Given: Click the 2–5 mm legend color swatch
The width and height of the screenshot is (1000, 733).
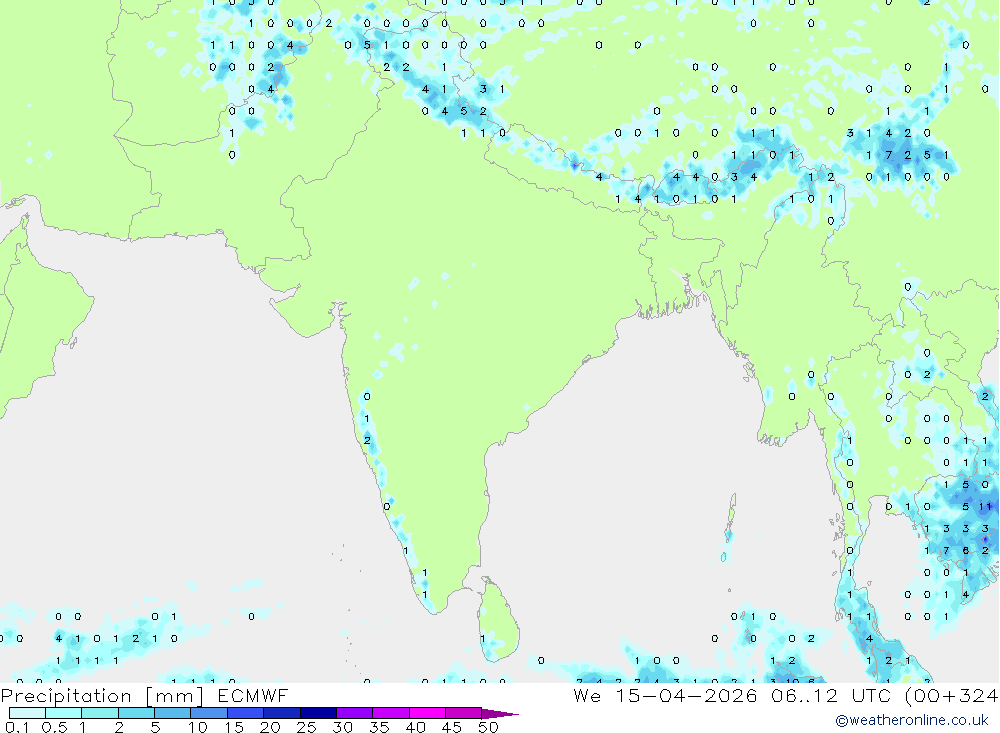Looking at the screenshot, I should pyautogui.click(x=136, y=713).
